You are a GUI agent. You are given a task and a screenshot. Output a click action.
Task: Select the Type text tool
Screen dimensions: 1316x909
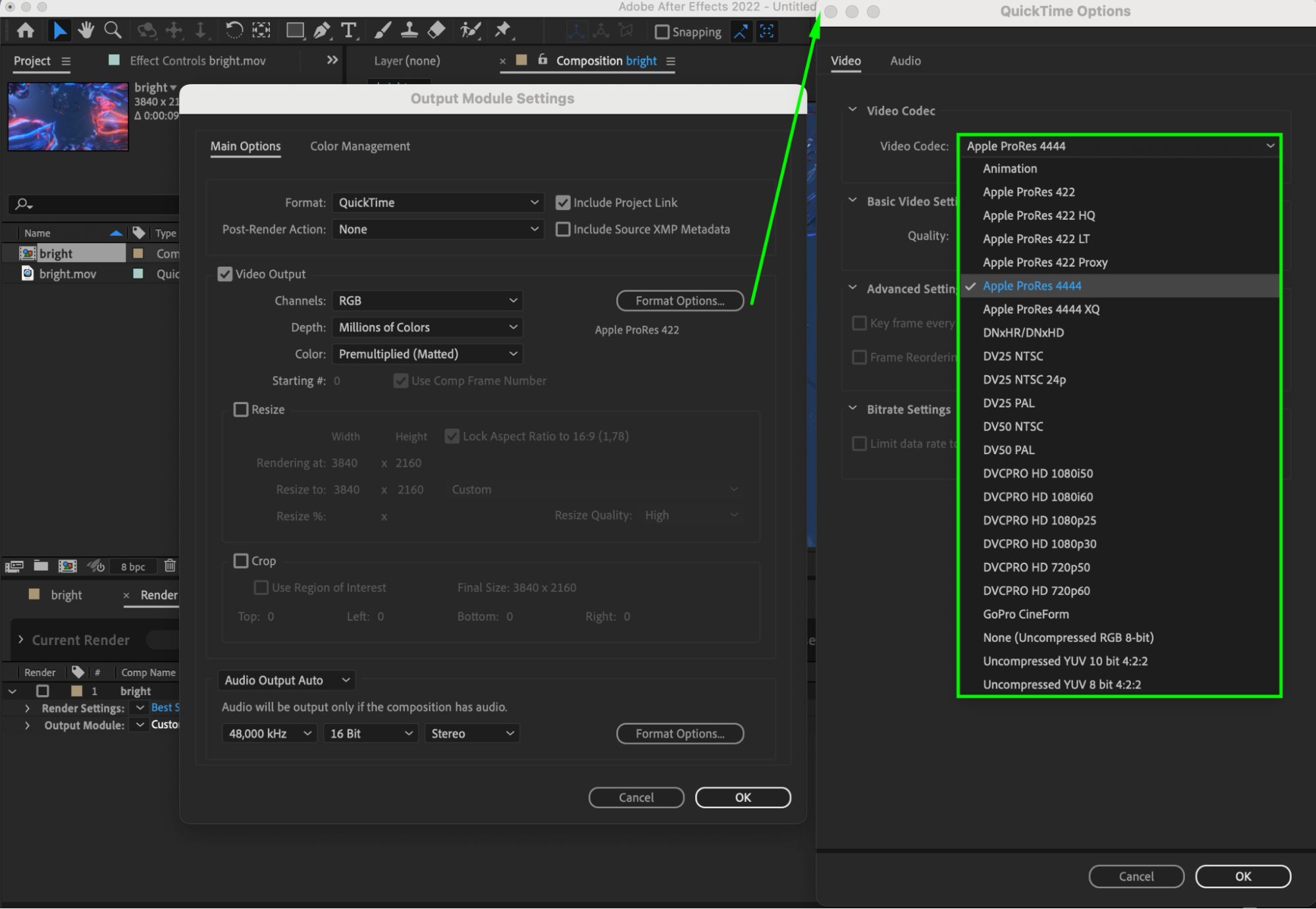pyautogui.click(x=348, y=30)
